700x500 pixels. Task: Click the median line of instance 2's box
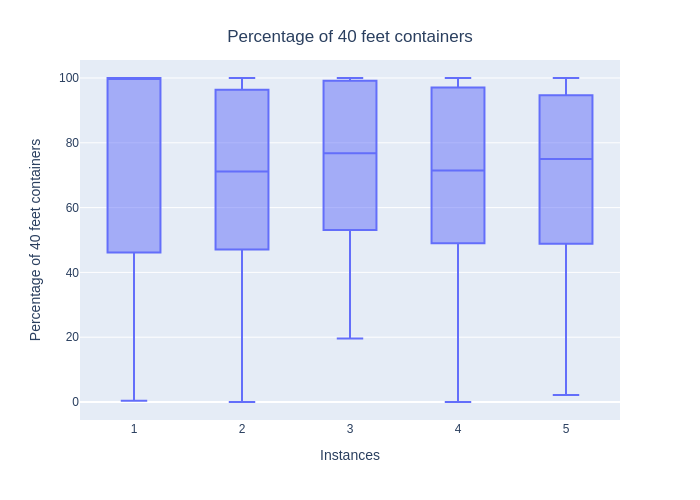242,172
